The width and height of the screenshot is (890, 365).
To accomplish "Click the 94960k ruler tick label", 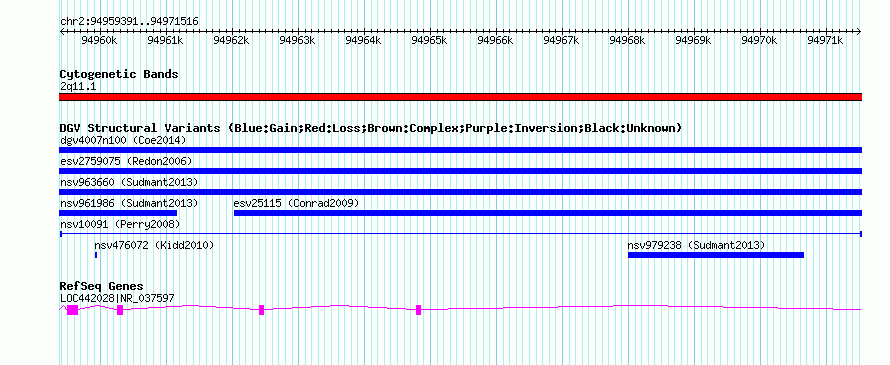I will click(x=99, y=40).
